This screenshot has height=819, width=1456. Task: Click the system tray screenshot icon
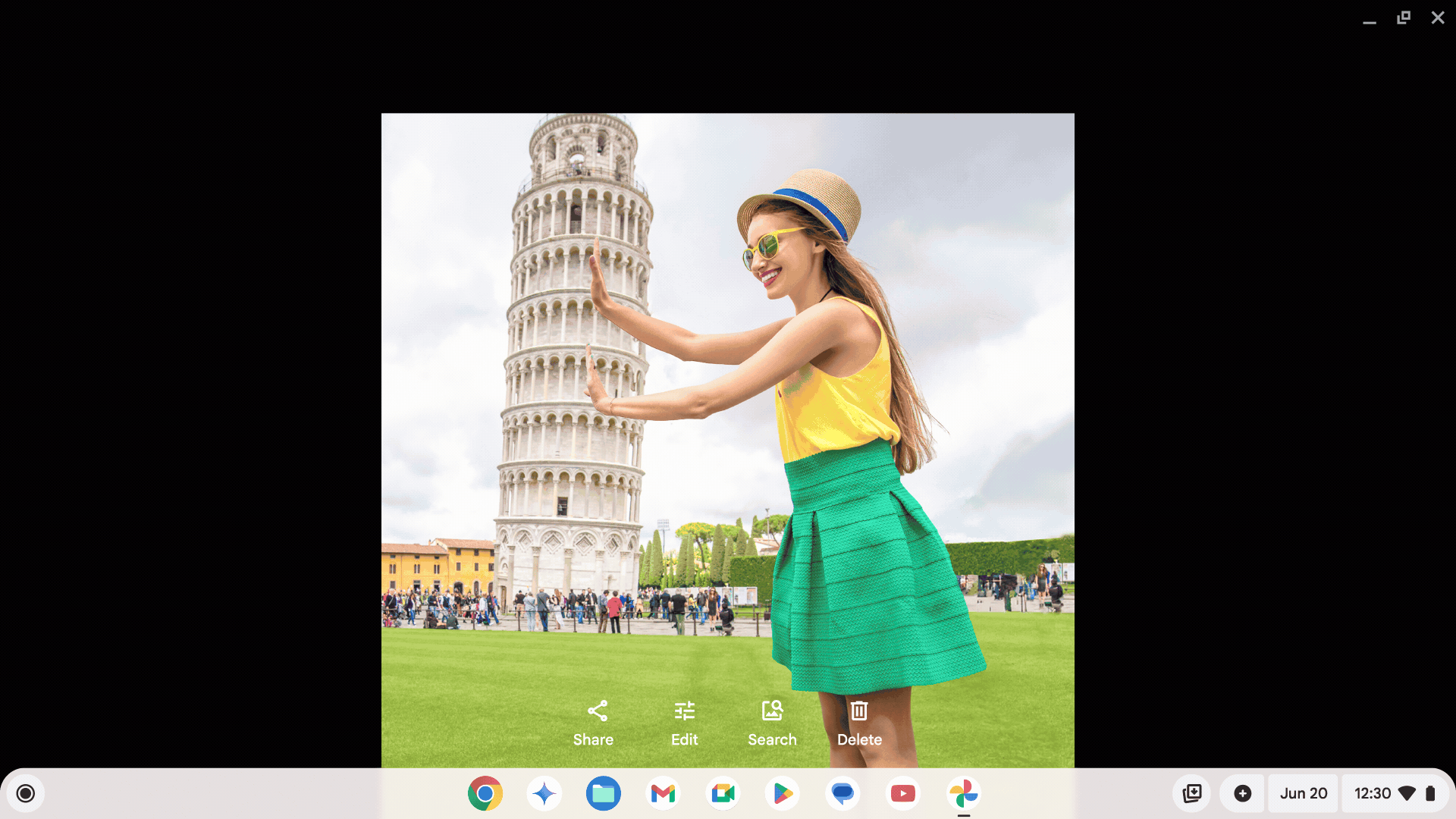pyautogui.click(x=1192, y=793)
